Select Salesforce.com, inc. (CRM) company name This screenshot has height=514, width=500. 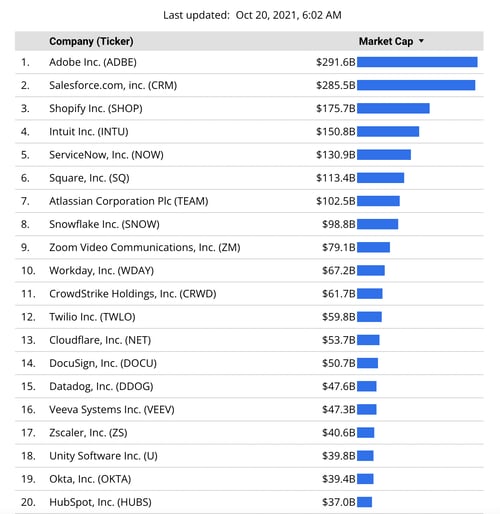[x=113, y=85]
